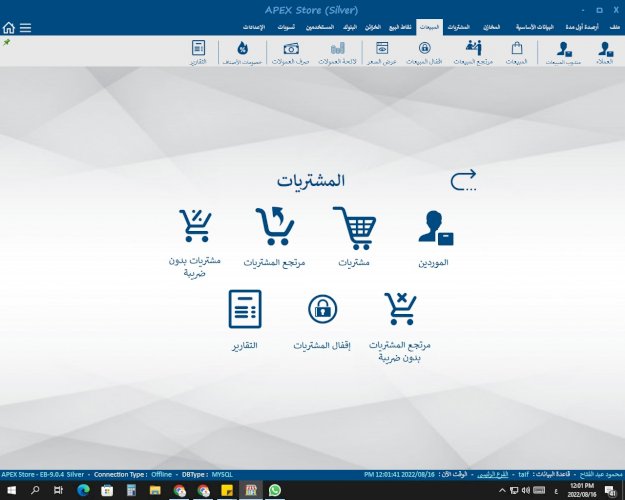Viewport: 625px width, 500px height.
Task: Click خصومات الأصناف discount toolbar icon
Action: point(242,51)
